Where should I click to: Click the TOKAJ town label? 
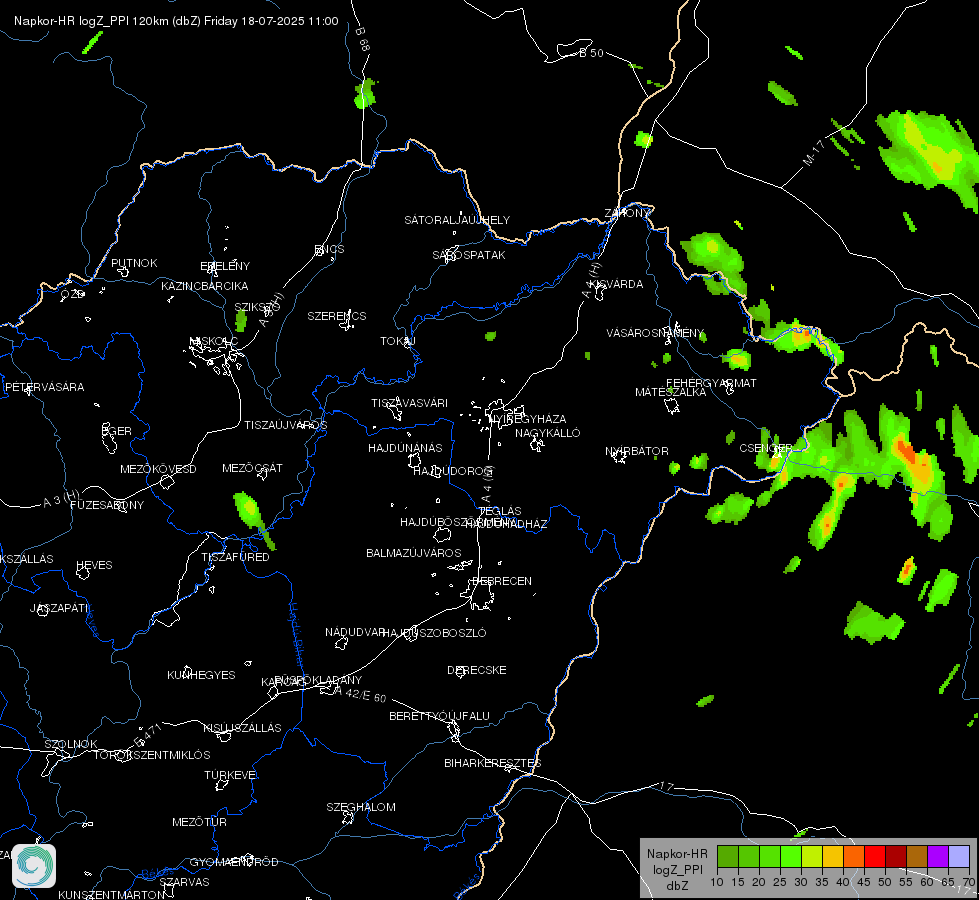click(398, 341)
